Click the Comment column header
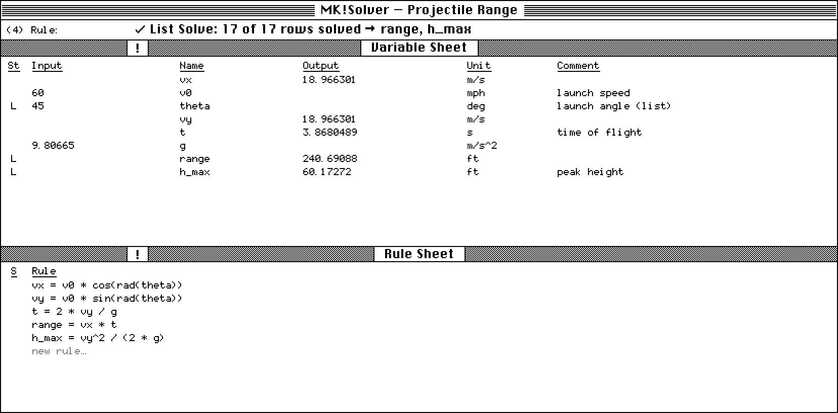 coord(578,66)
